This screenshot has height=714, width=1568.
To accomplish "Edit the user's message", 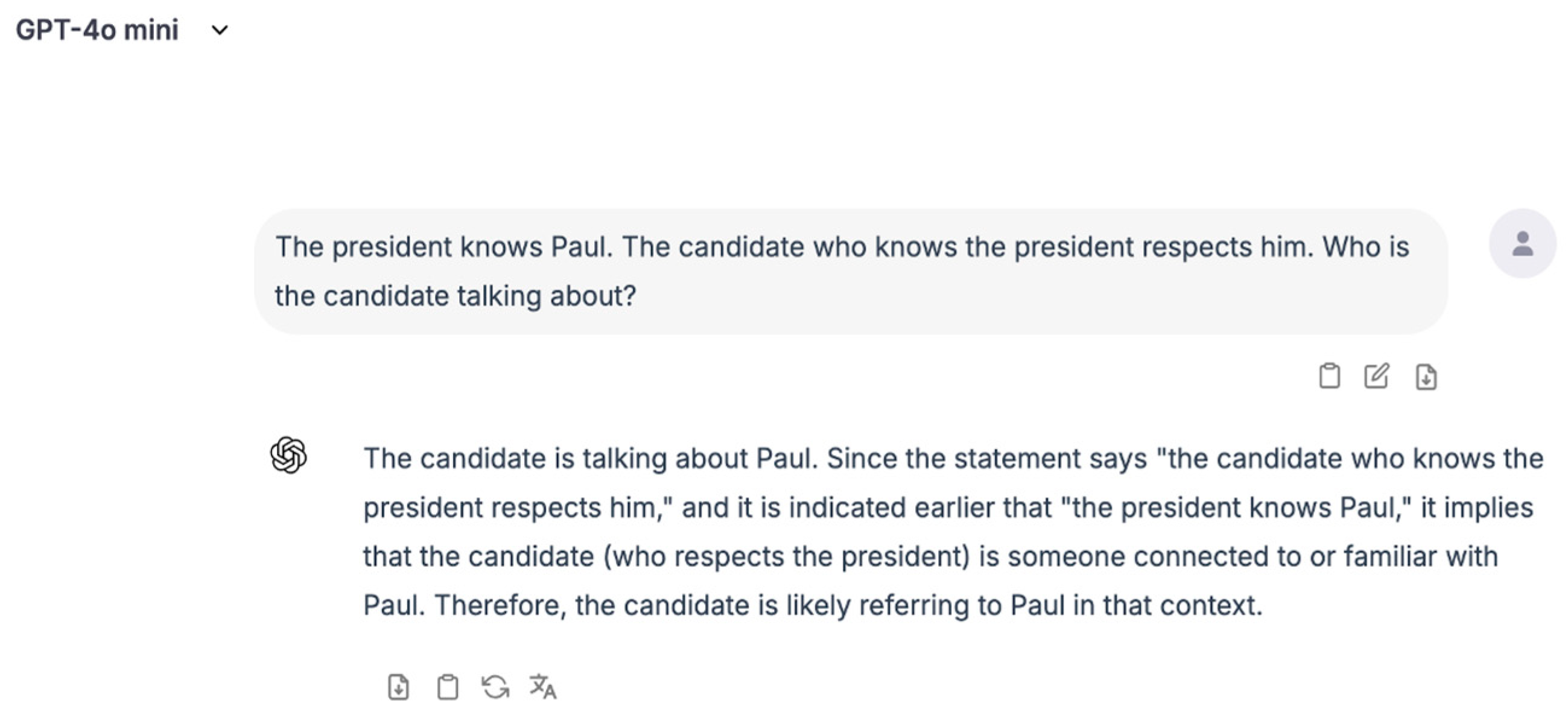I will (x=1376, y=375).
